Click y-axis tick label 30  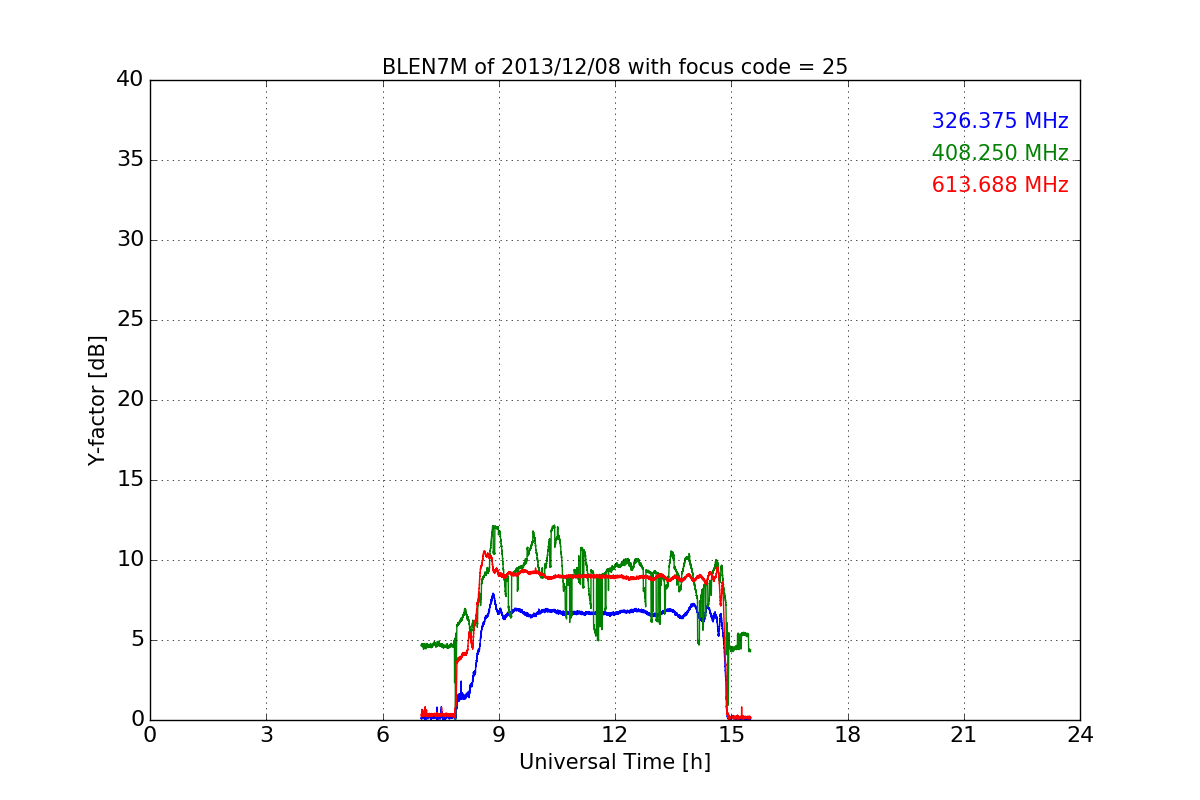(x=130, y=240)
